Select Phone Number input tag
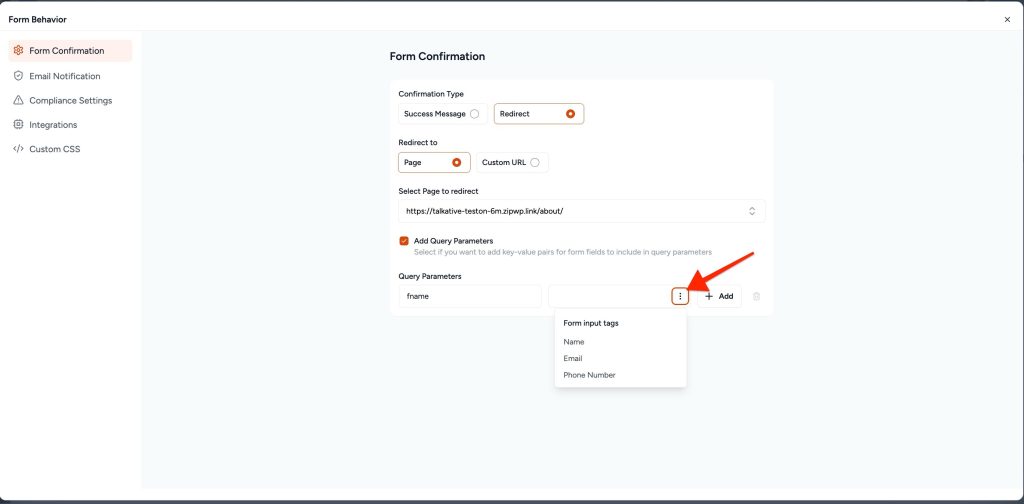This screenshot has width=1024, height=504. point(589,375)
